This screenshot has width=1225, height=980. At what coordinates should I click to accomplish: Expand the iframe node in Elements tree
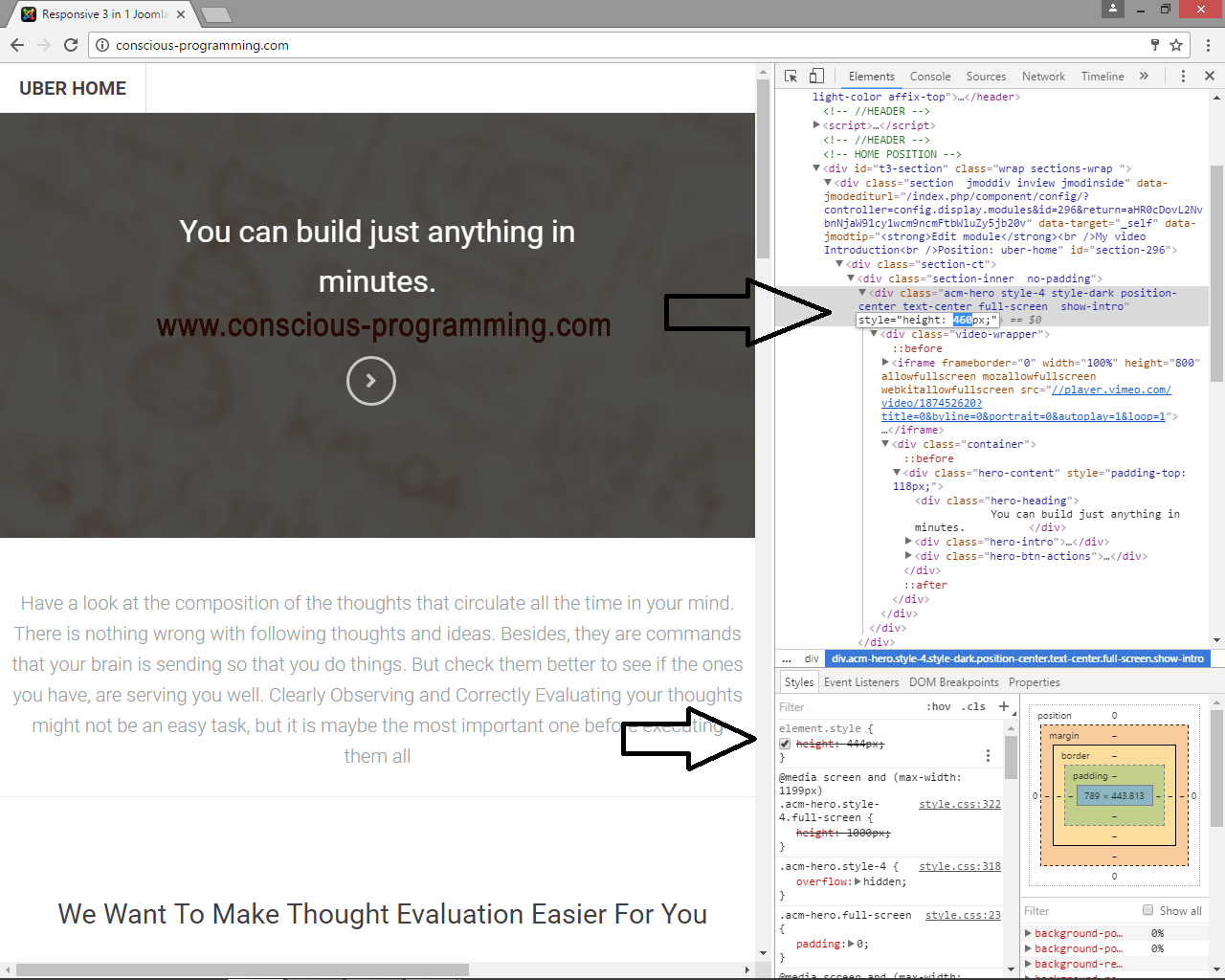(885, 363)
